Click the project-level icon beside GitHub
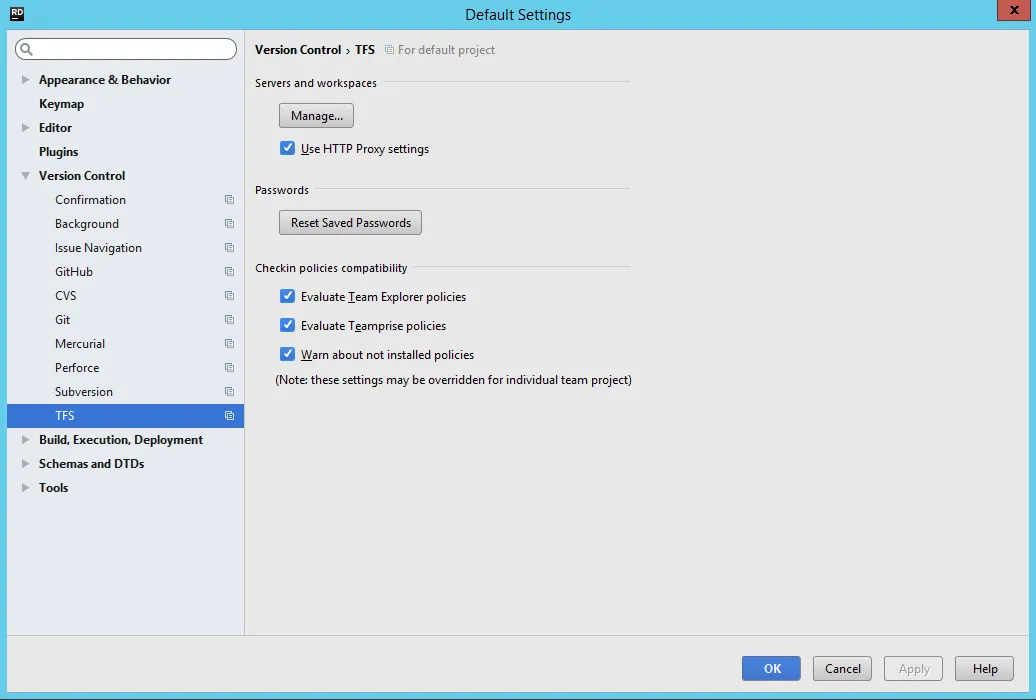 pos(229,272)
